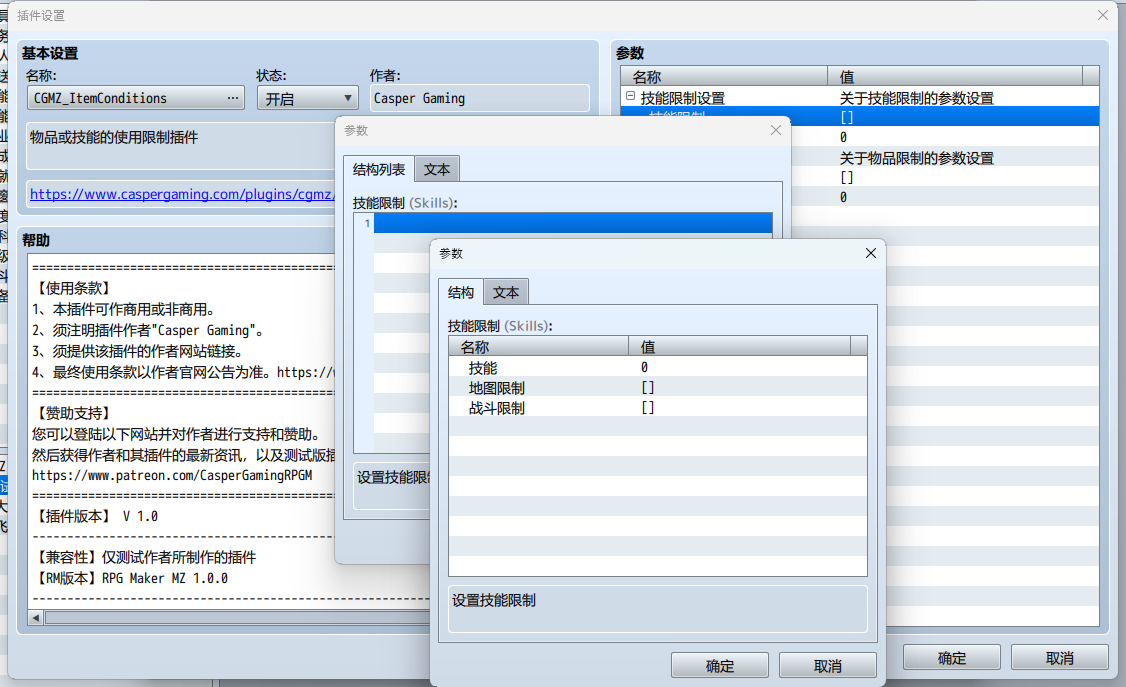Open the caspergaming.com plugin link
The height and width of the screenshot is (687, 1126).
pos(181,194)
